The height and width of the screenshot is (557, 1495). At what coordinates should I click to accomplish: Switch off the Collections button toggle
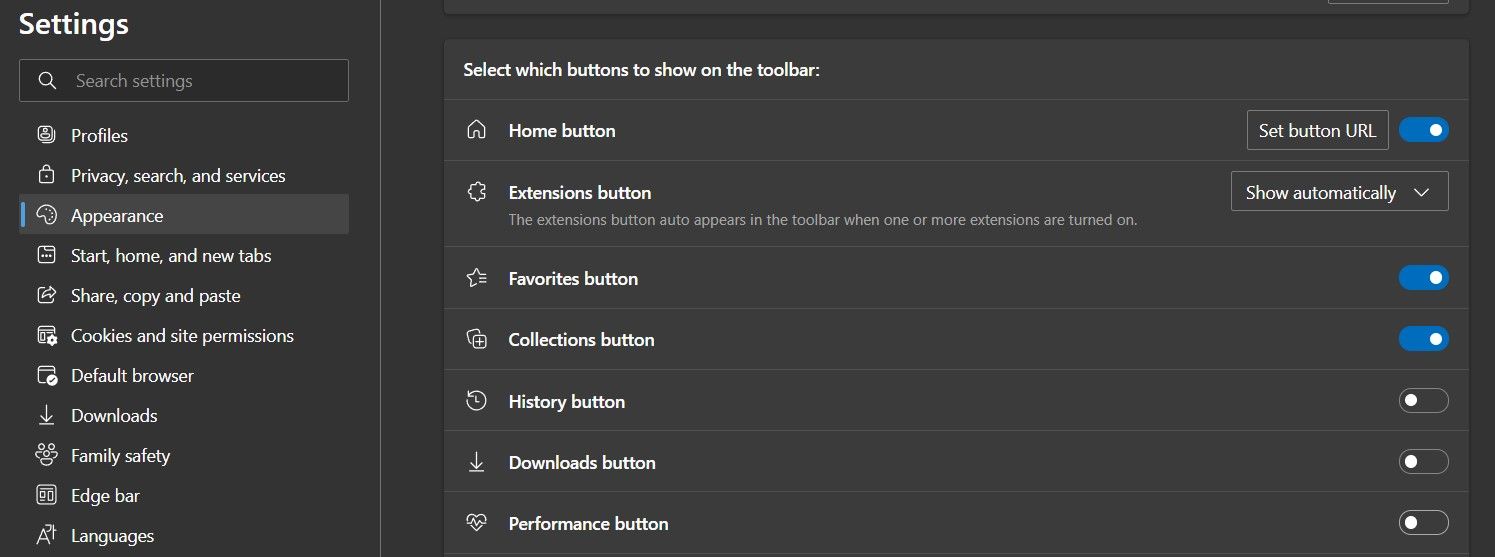point(1423,339)
